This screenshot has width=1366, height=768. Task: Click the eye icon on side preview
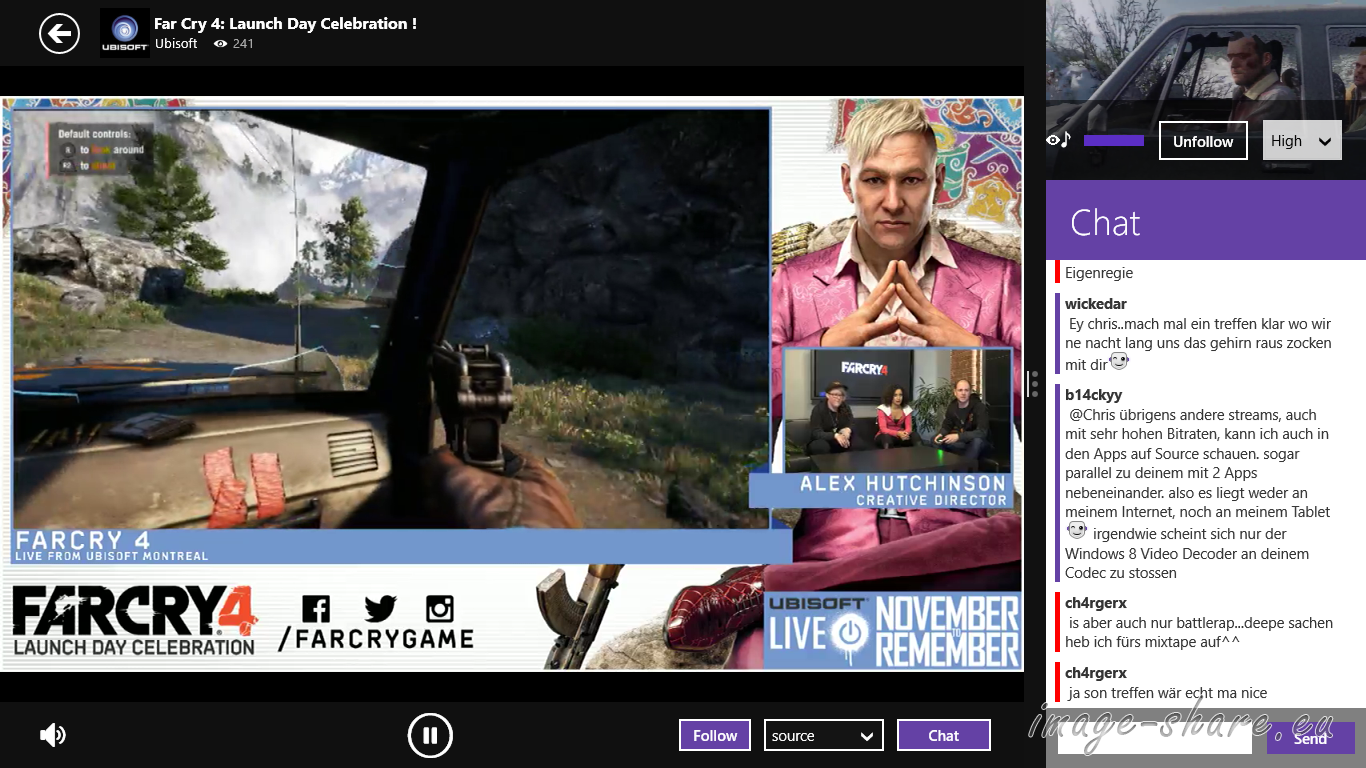tap(1052, 140)
